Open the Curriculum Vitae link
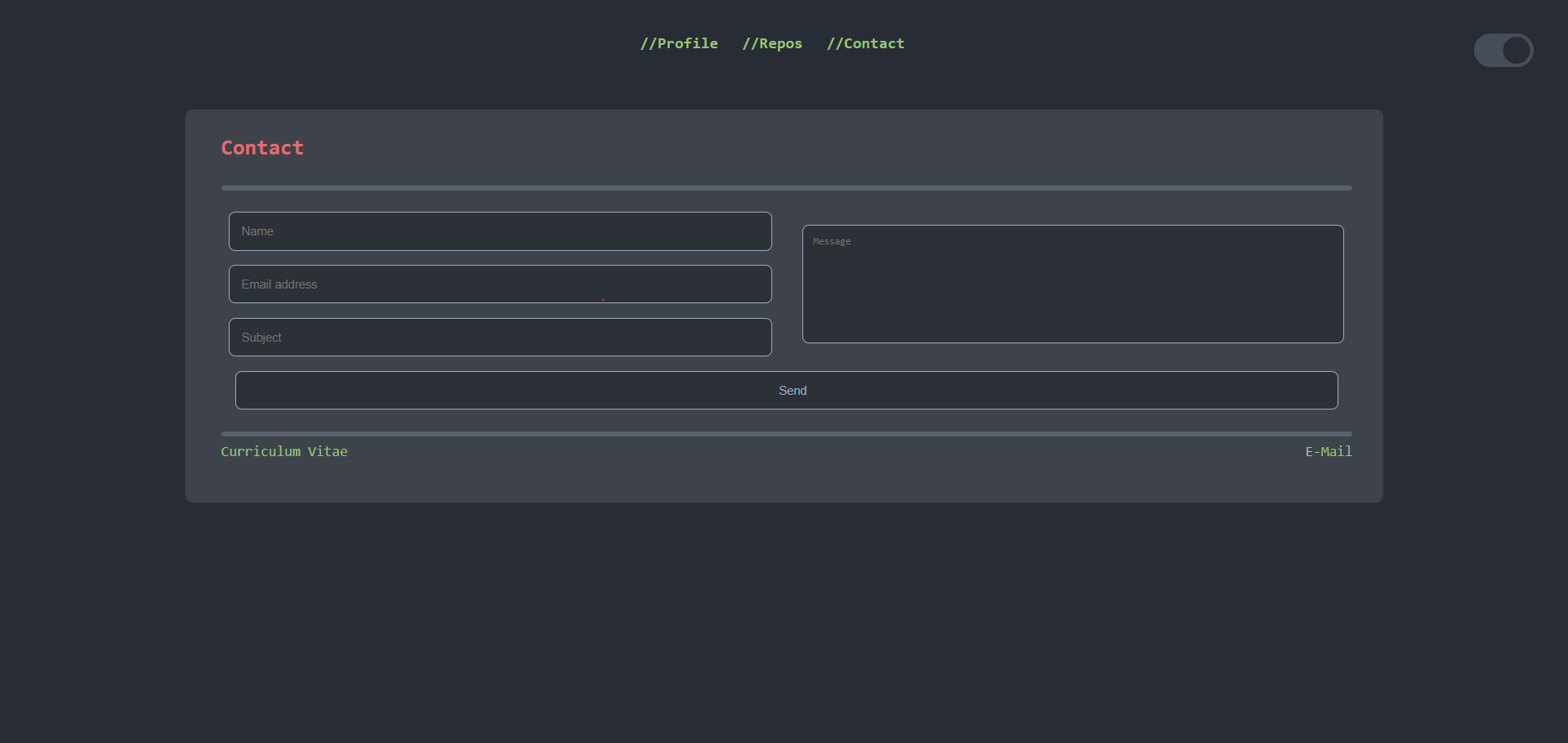 284,451
